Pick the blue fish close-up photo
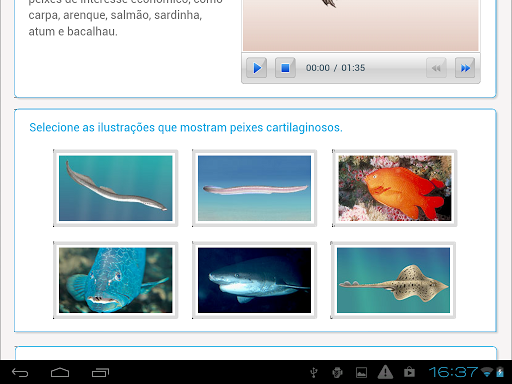 pos(115,280)
